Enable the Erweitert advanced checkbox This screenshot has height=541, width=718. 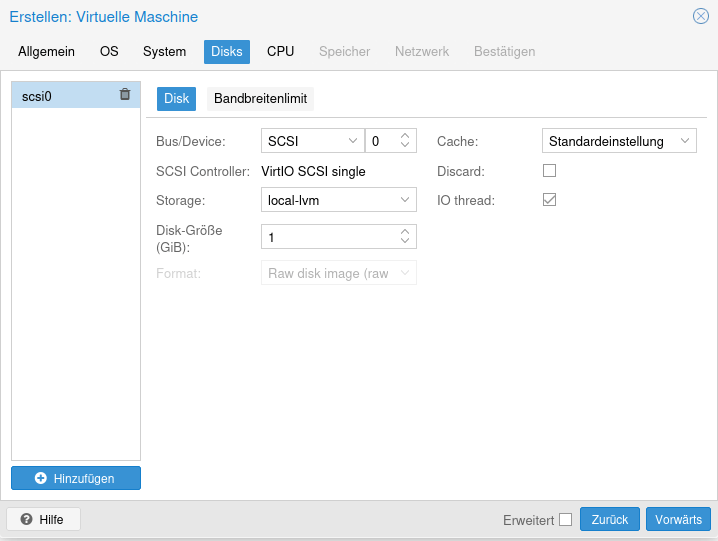coord(565,519)
